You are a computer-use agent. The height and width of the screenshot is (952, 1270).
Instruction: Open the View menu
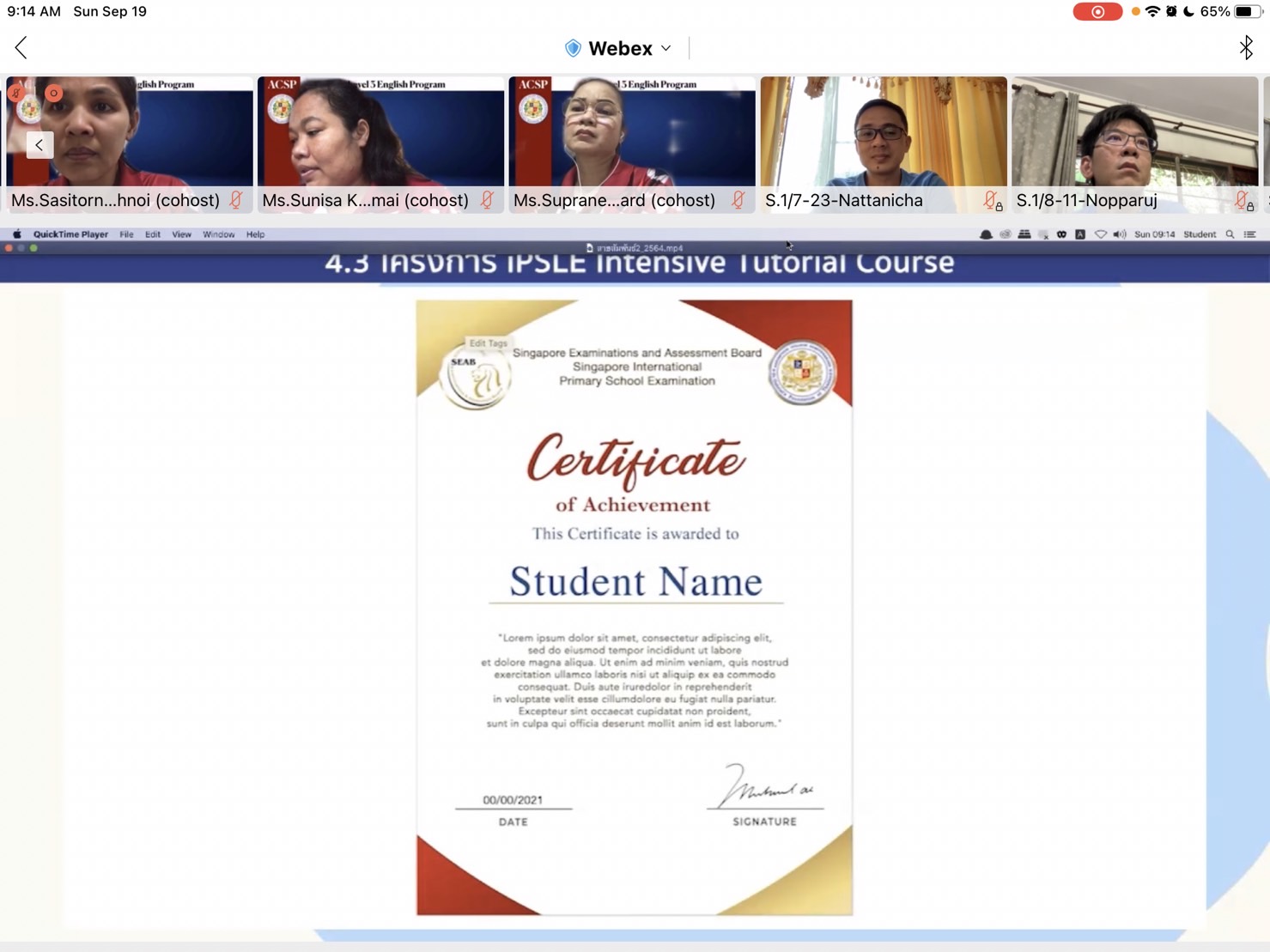tap(181, 234)
